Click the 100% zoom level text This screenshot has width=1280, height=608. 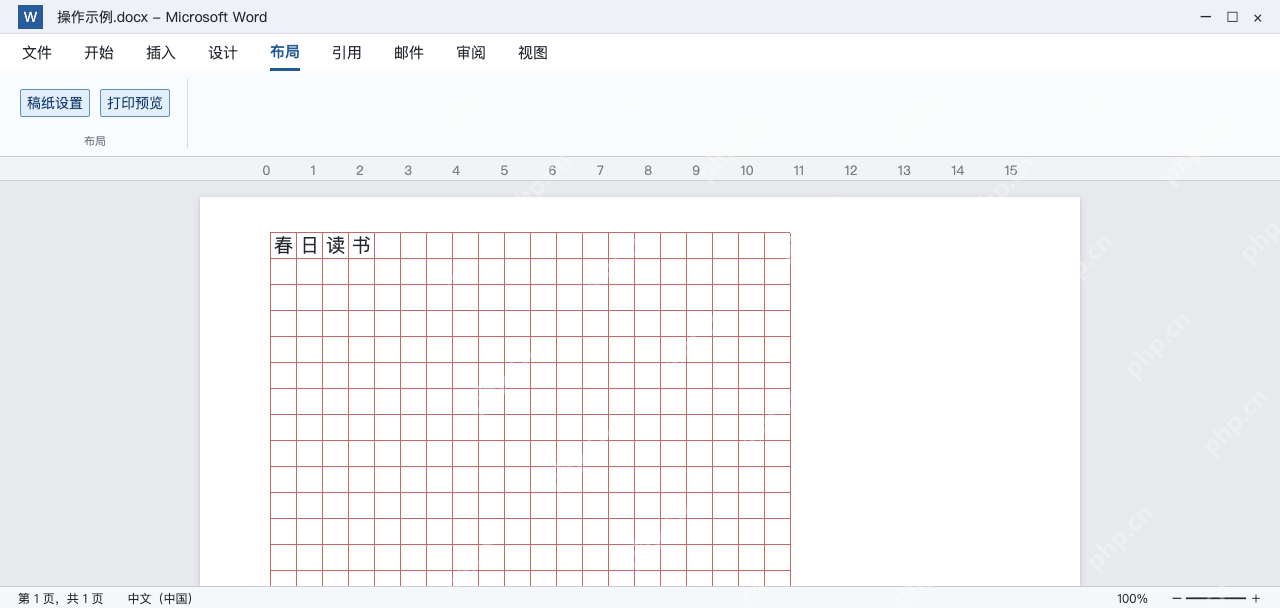(1132, 599)
